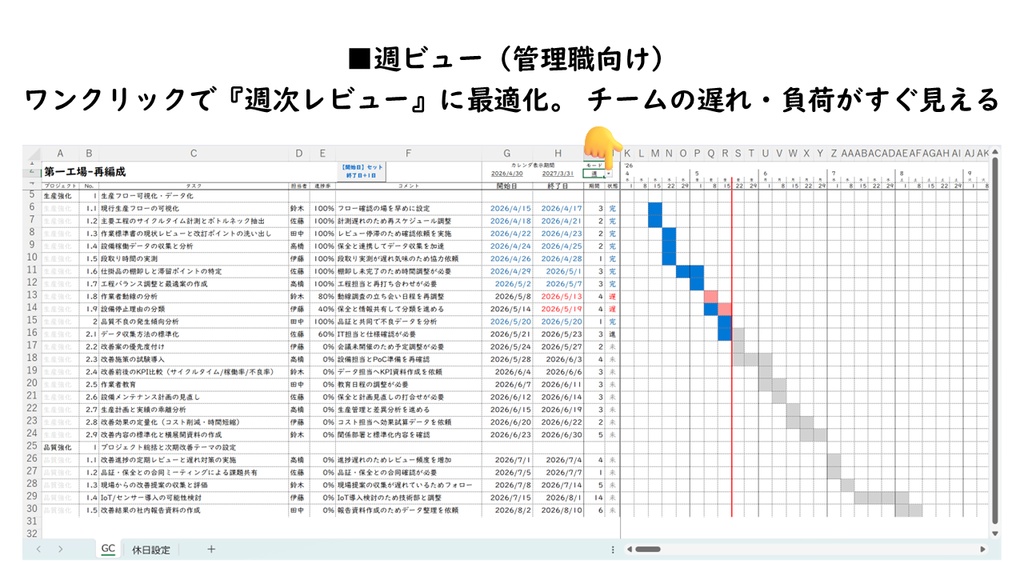Click the gray Gantt bar in row 30
Image resolution: width=1024 pixels, height=576 pixels.
[x=909, y=510]
